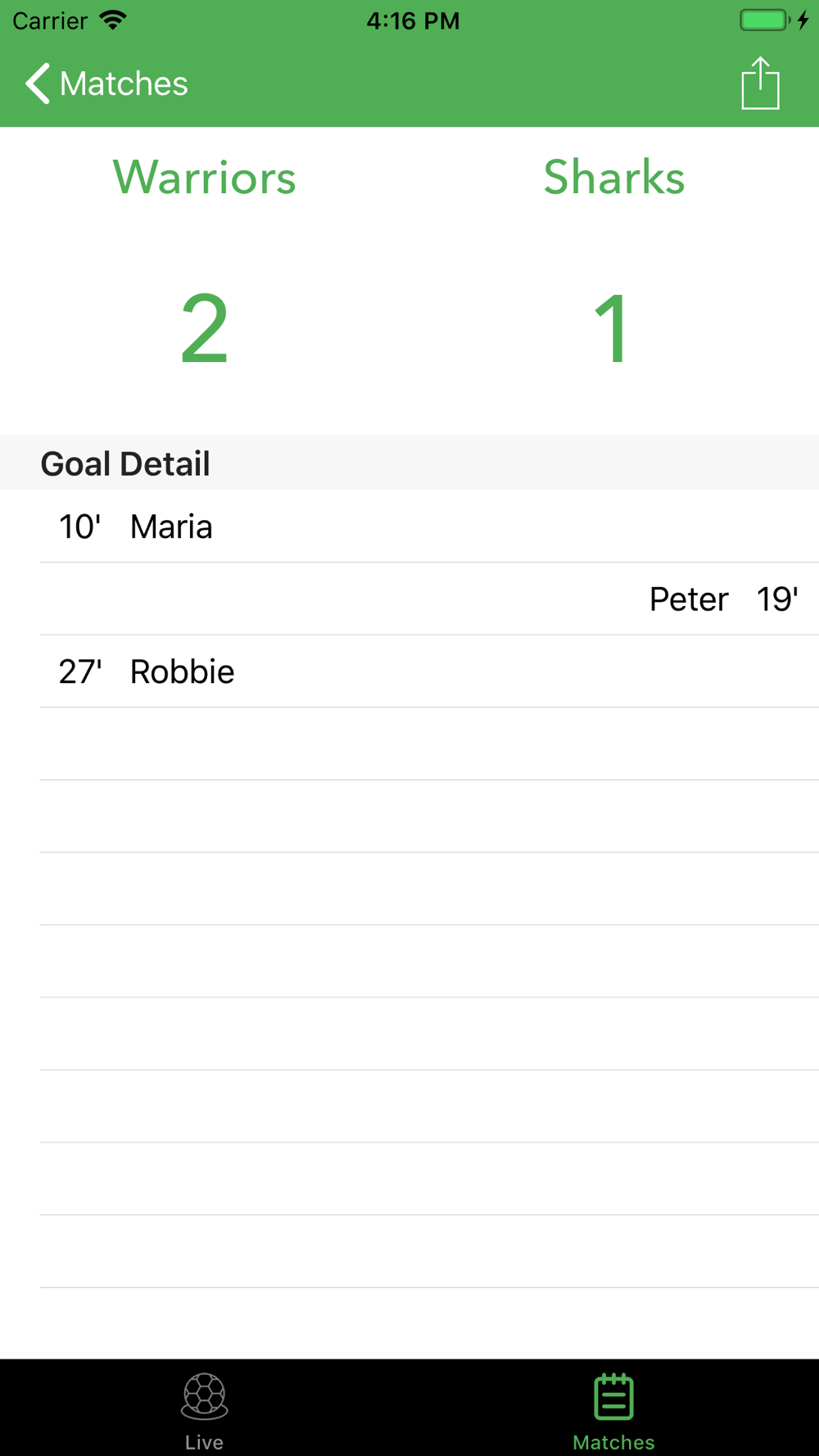
Task: Tap the Warriors score of 2
Action: click(x=205, y=329)
